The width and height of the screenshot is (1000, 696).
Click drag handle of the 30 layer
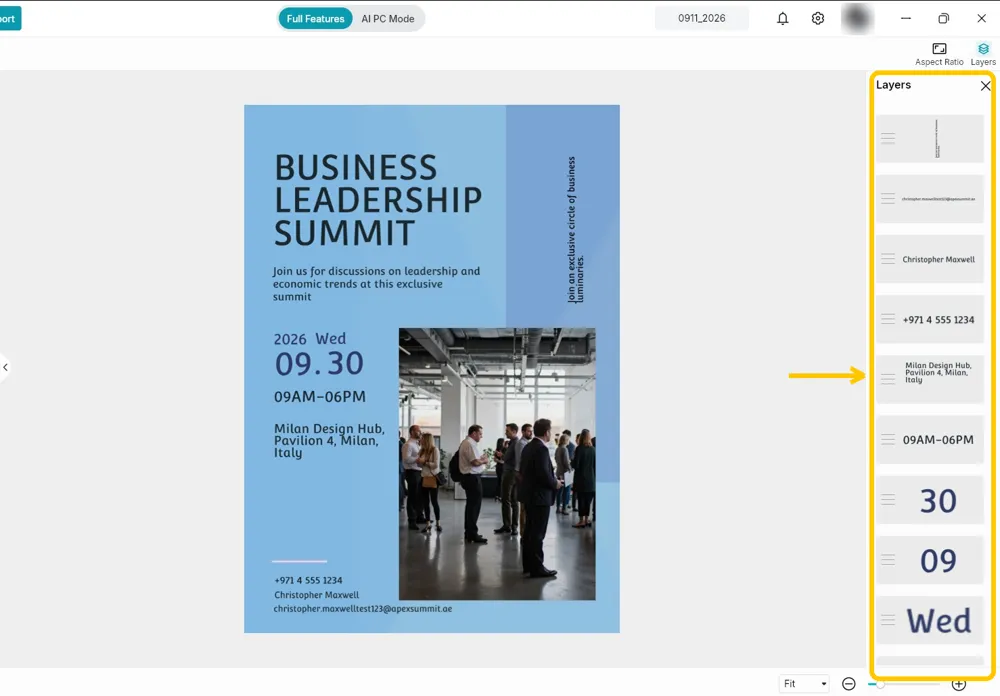click(x=888, y=500)
